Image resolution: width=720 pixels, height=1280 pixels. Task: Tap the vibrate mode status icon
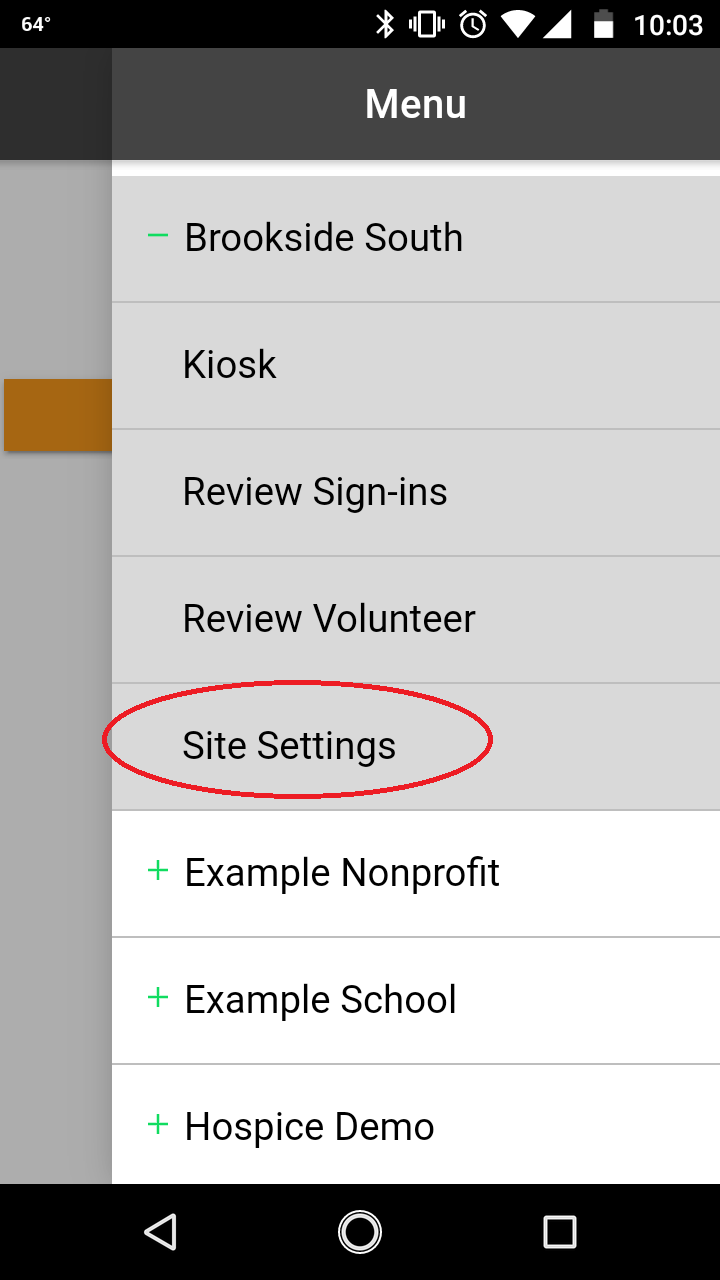point(427,24)
